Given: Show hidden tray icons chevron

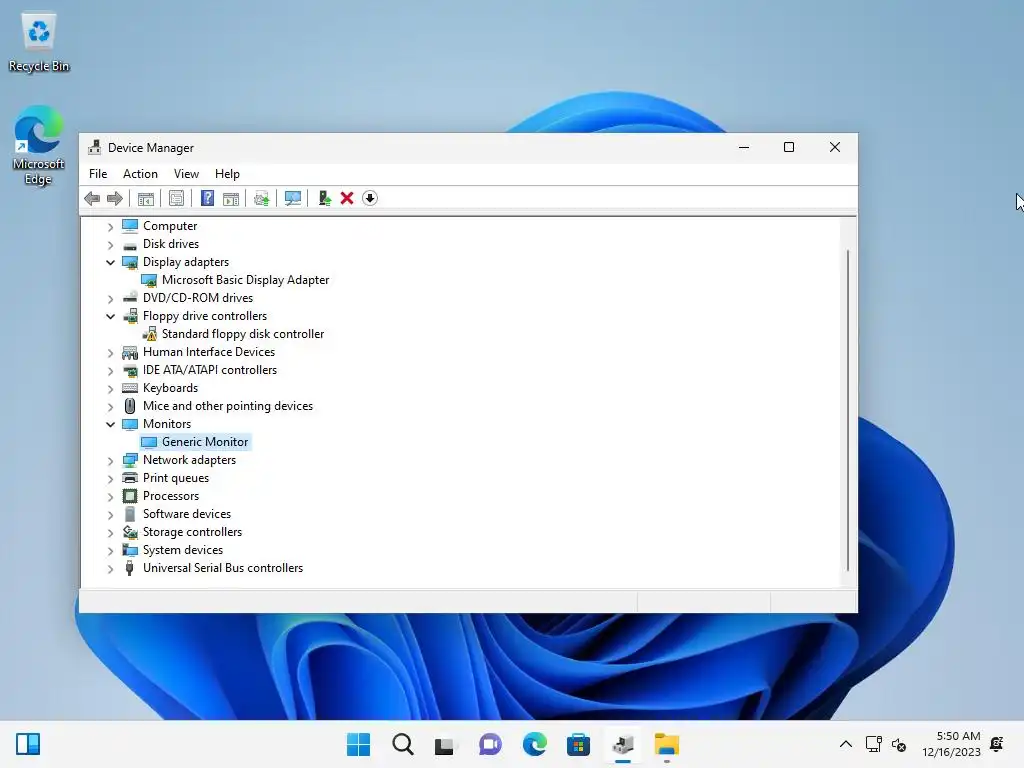Looking at the screenshot, I should (846, 744).
